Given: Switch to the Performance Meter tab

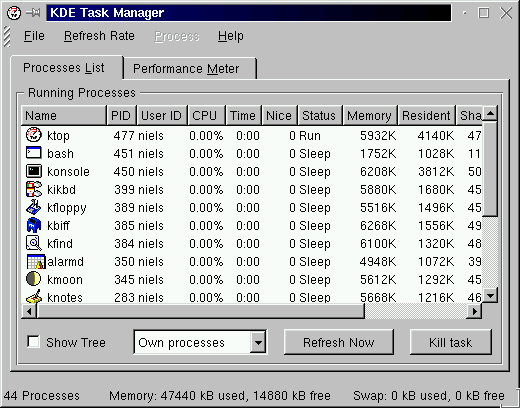Looking at the screenshot, I should coord(190,68).
